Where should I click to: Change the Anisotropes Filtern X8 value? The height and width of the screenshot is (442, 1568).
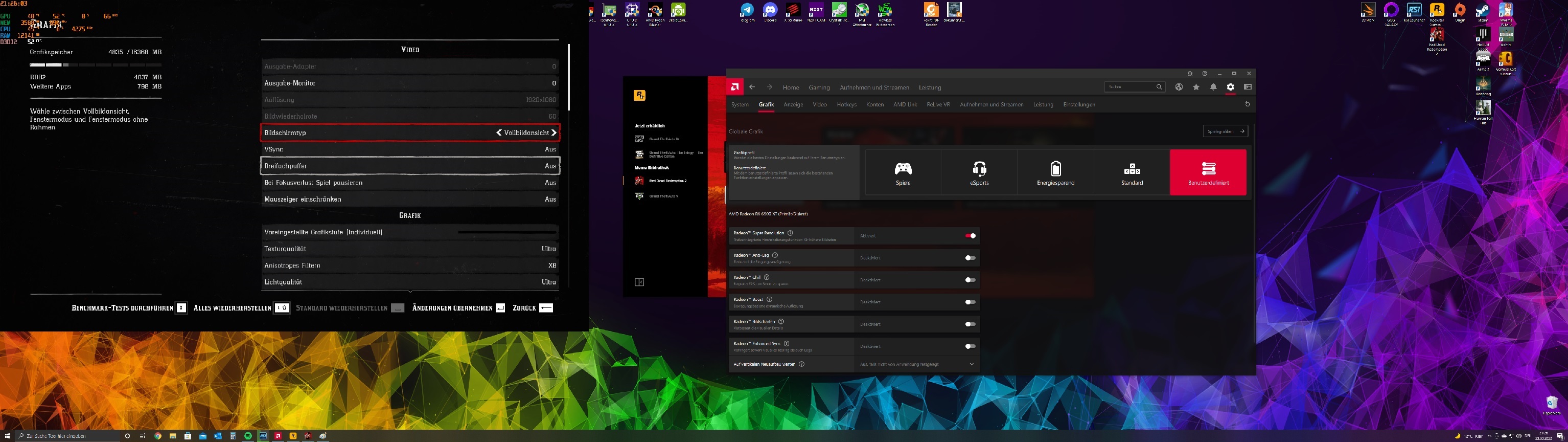click(552, 265)
